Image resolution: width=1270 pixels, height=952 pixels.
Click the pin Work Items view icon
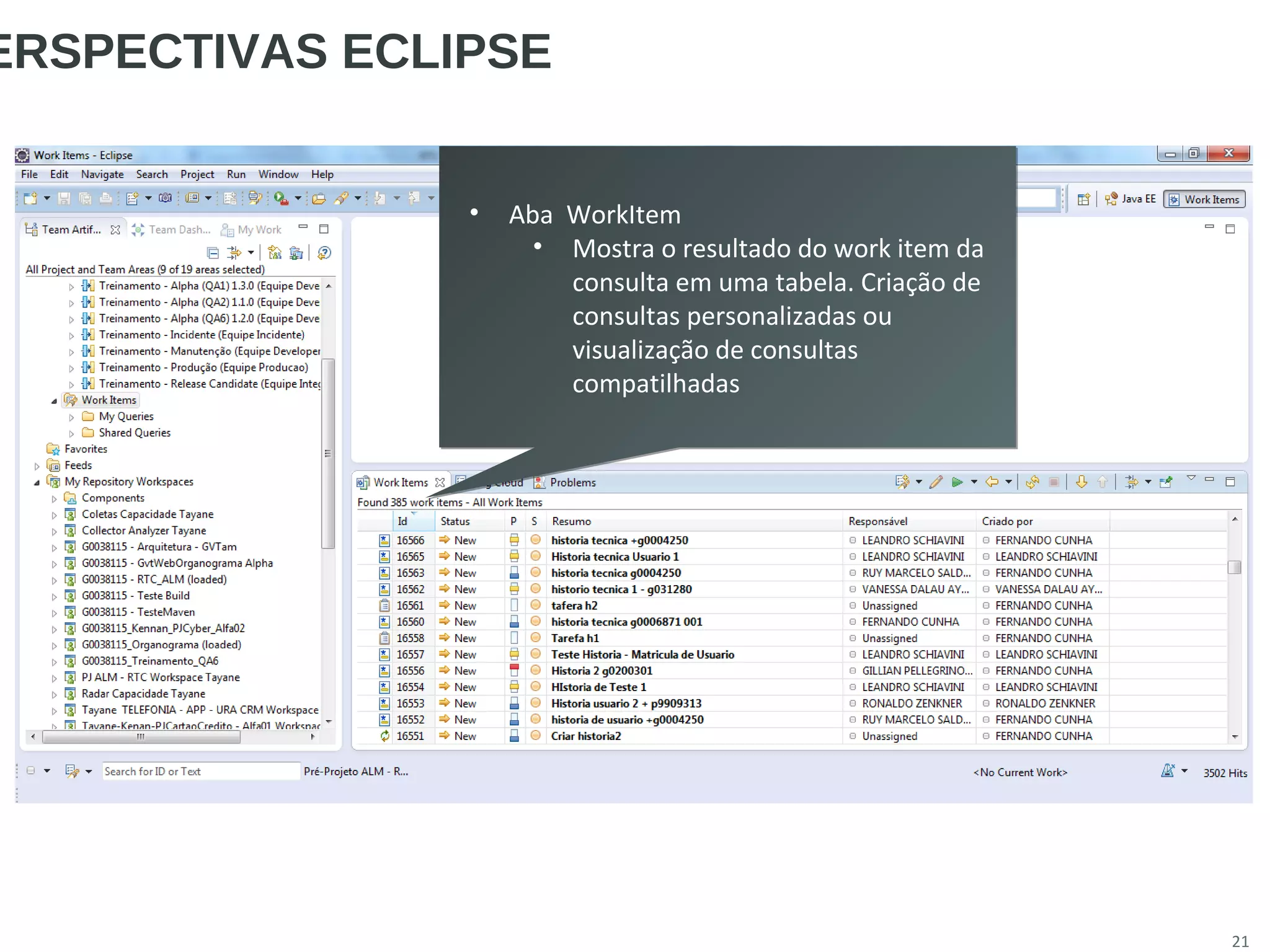[x=1166, y=482]
